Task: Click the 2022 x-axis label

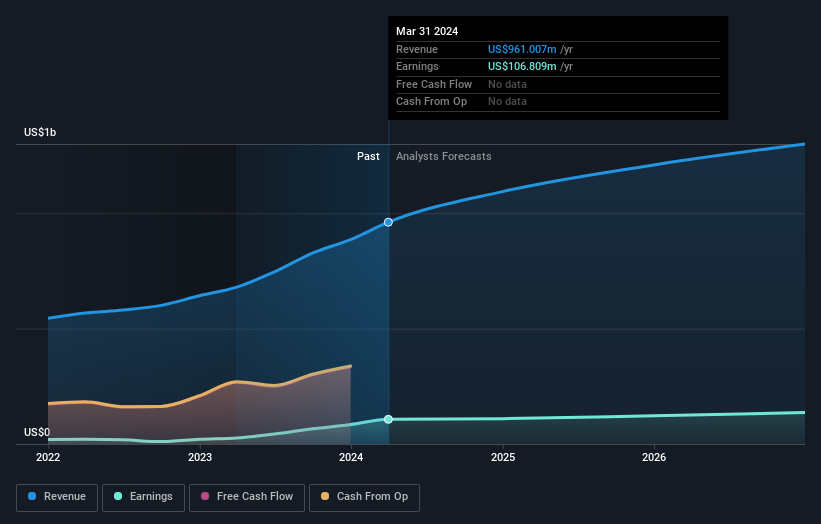Action: 48,457
